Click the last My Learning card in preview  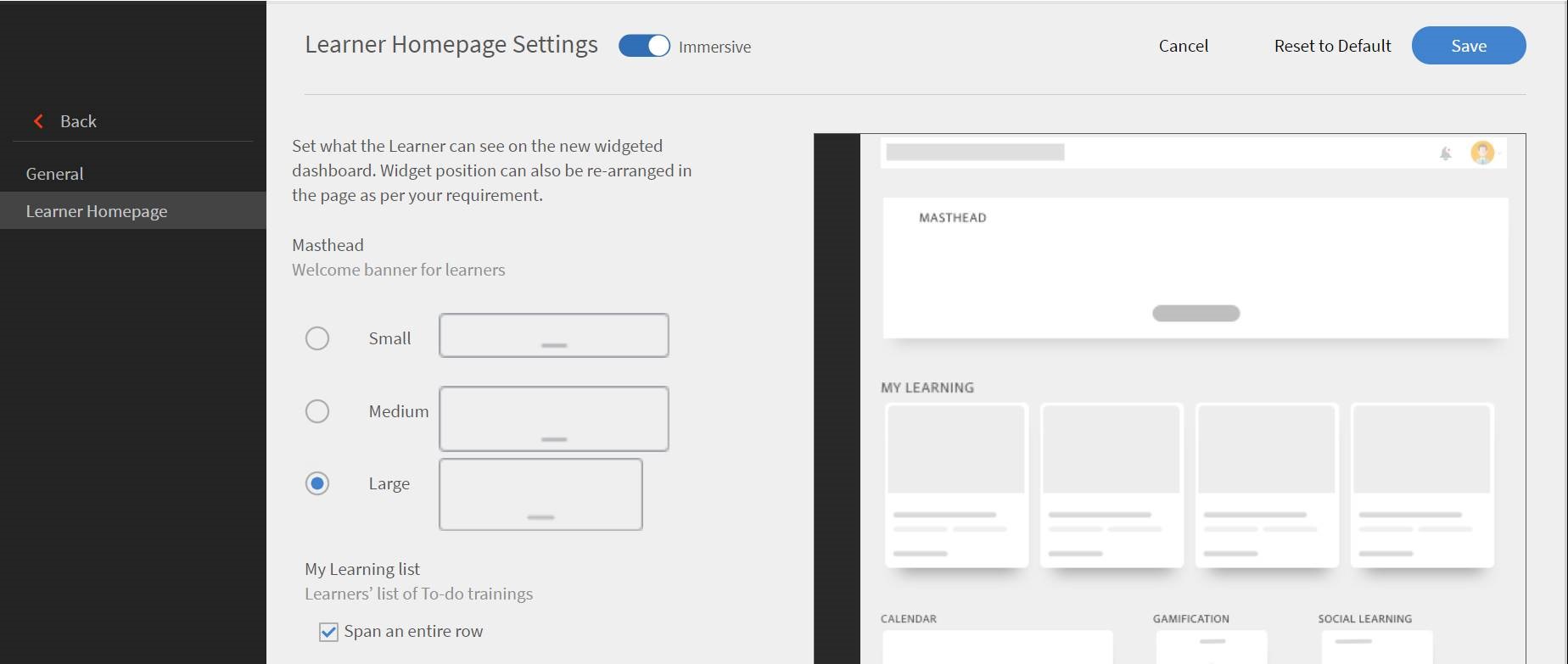(x=1421, y=485)
